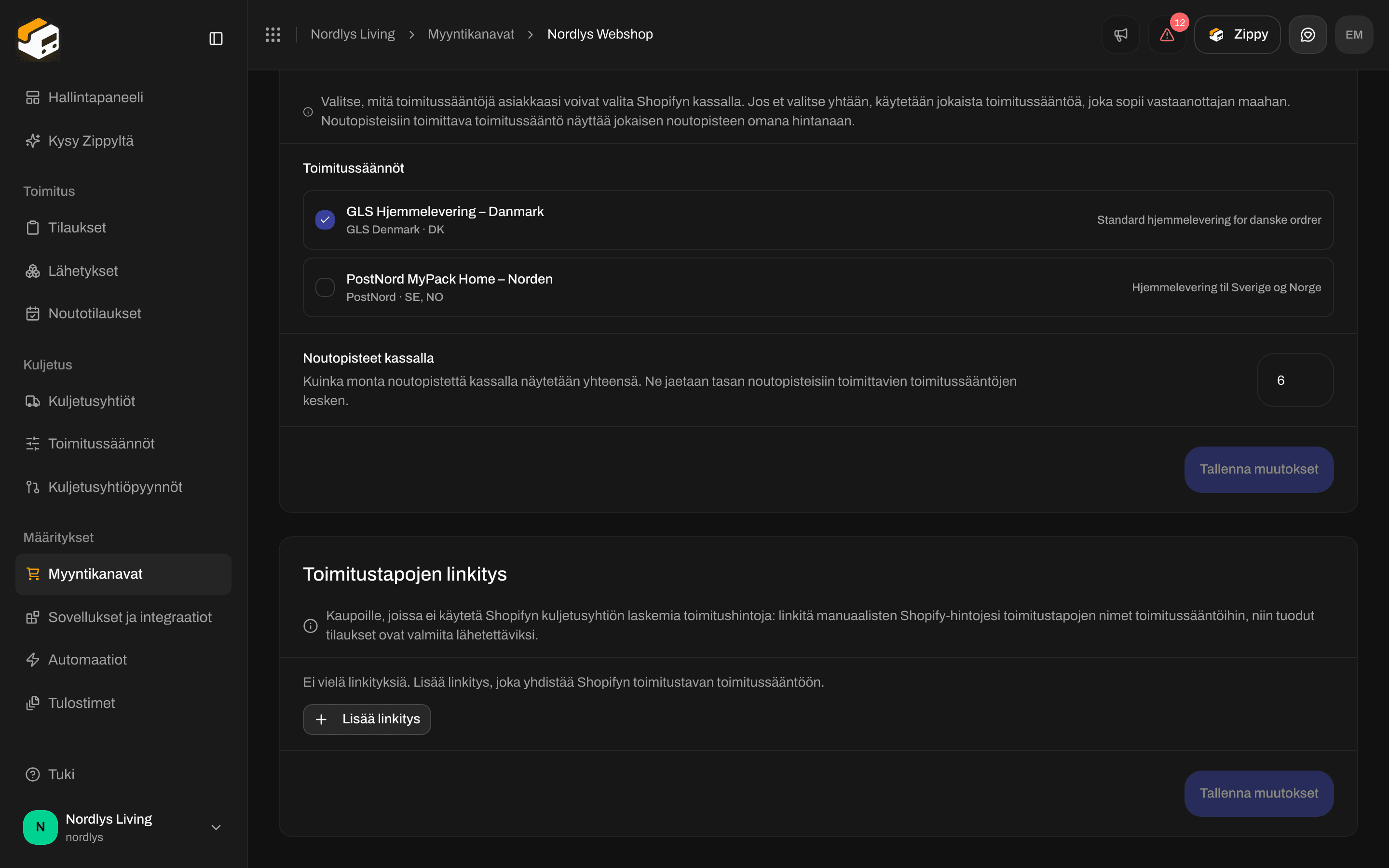Click the Hallintapaneeli dashboard icon

tap(33, 97)
